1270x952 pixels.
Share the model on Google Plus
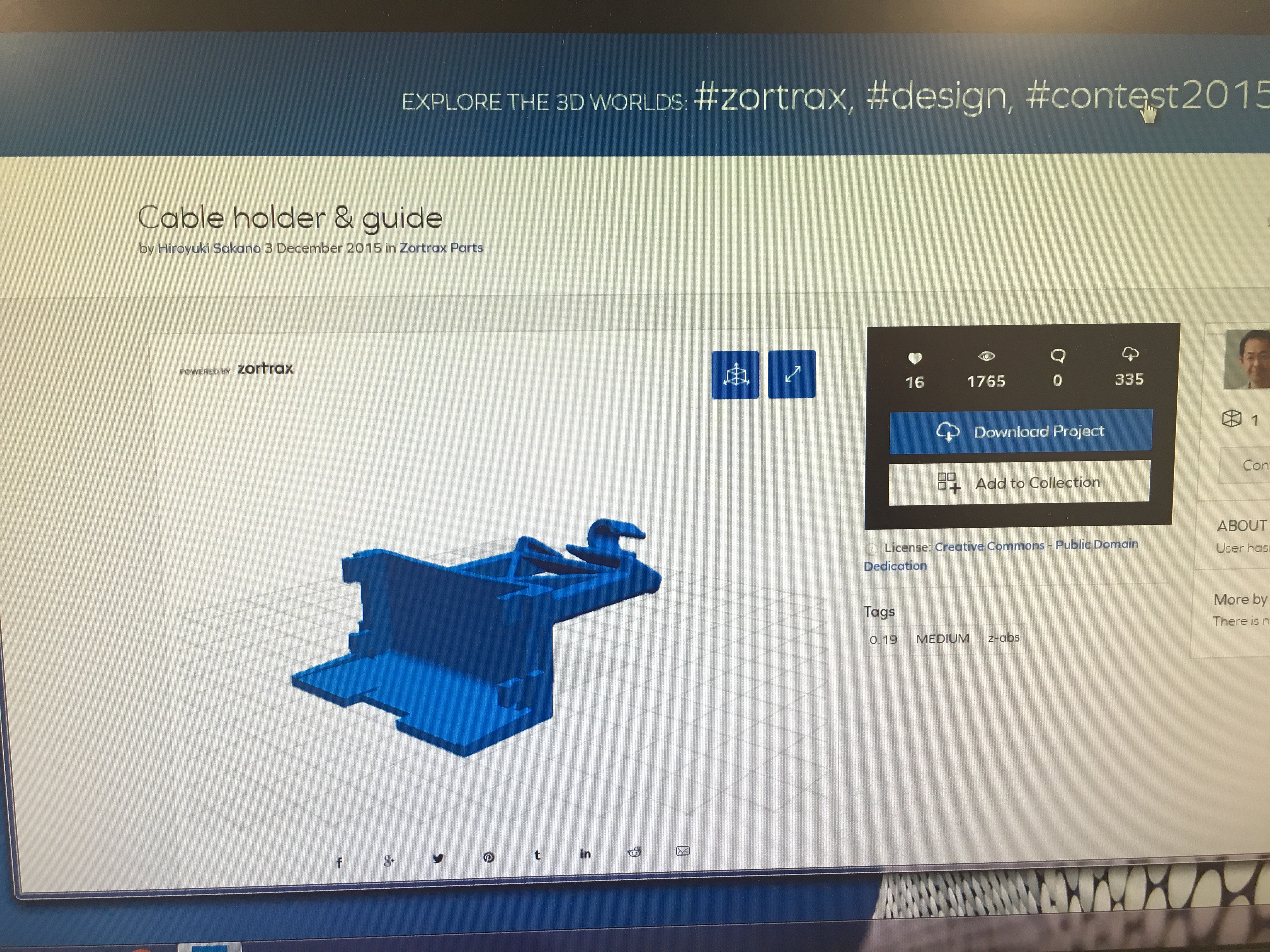pyautogui.click(x=389, y=861)
